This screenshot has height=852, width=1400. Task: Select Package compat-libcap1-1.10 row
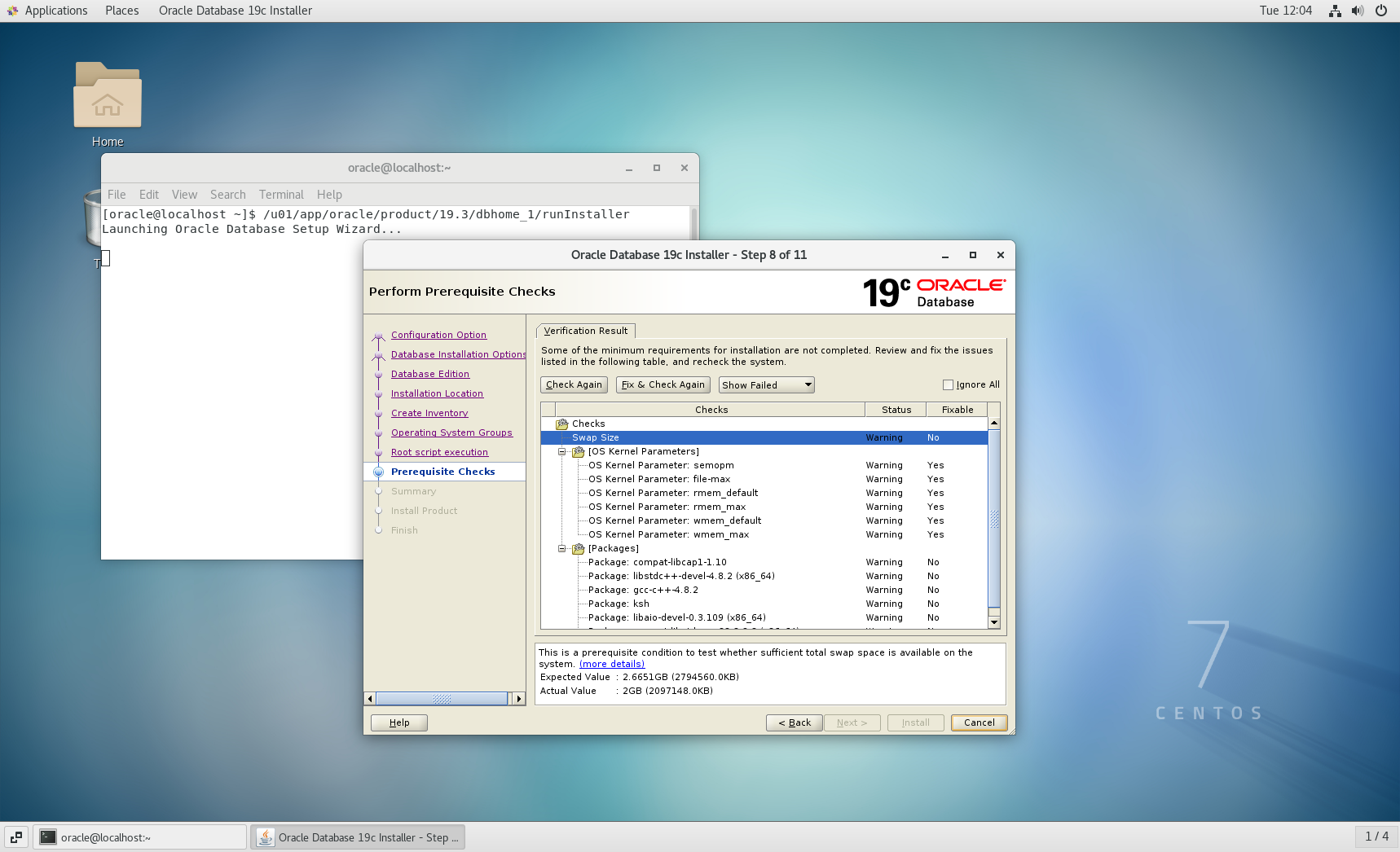pyautogui.click(x=764, y=562)
